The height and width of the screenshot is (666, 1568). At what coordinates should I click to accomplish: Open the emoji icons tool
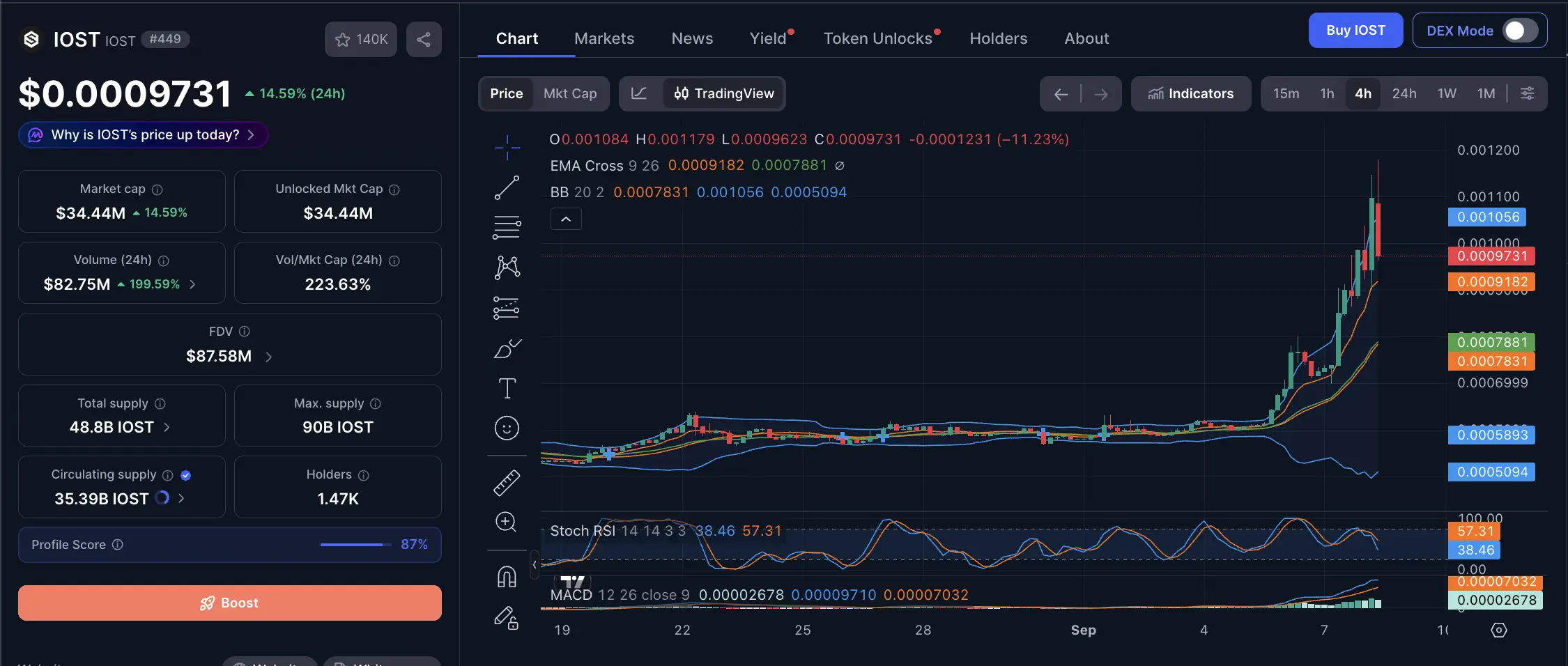pos(507,428)
